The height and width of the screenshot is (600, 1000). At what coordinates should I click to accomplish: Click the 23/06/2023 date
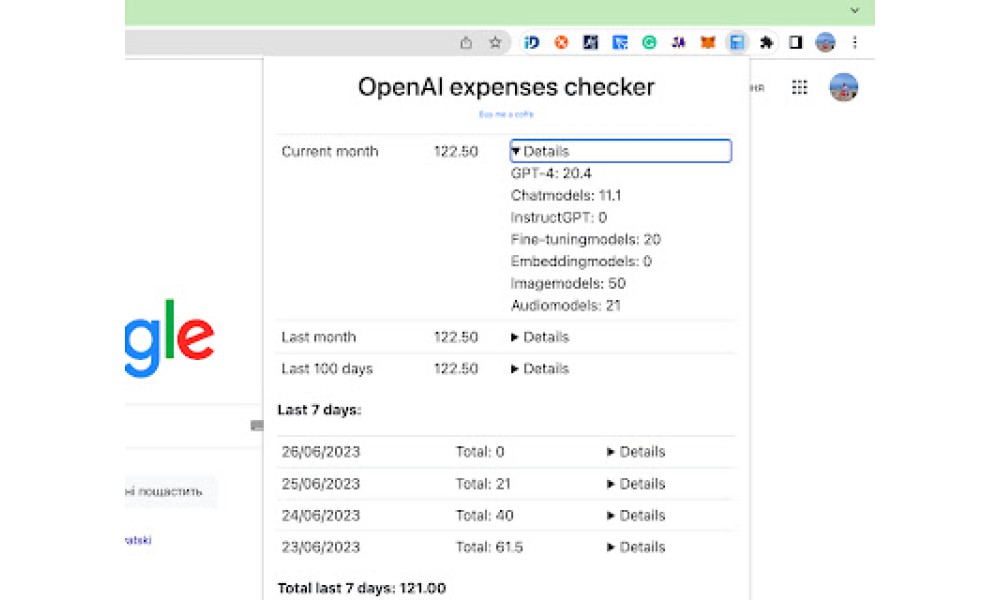pyautogui.click(x=321, y=547)
